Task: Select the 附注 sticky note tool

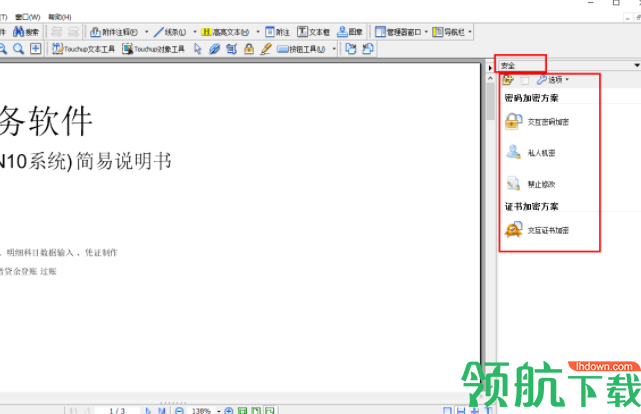Action: pos(277,32)
